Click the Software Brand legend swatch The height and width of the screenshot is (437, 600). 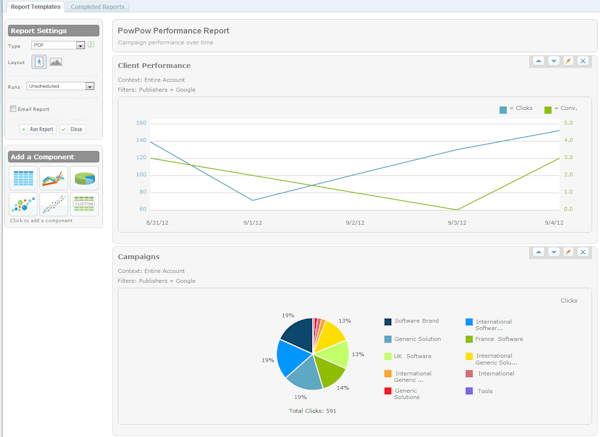pos(387,321)
